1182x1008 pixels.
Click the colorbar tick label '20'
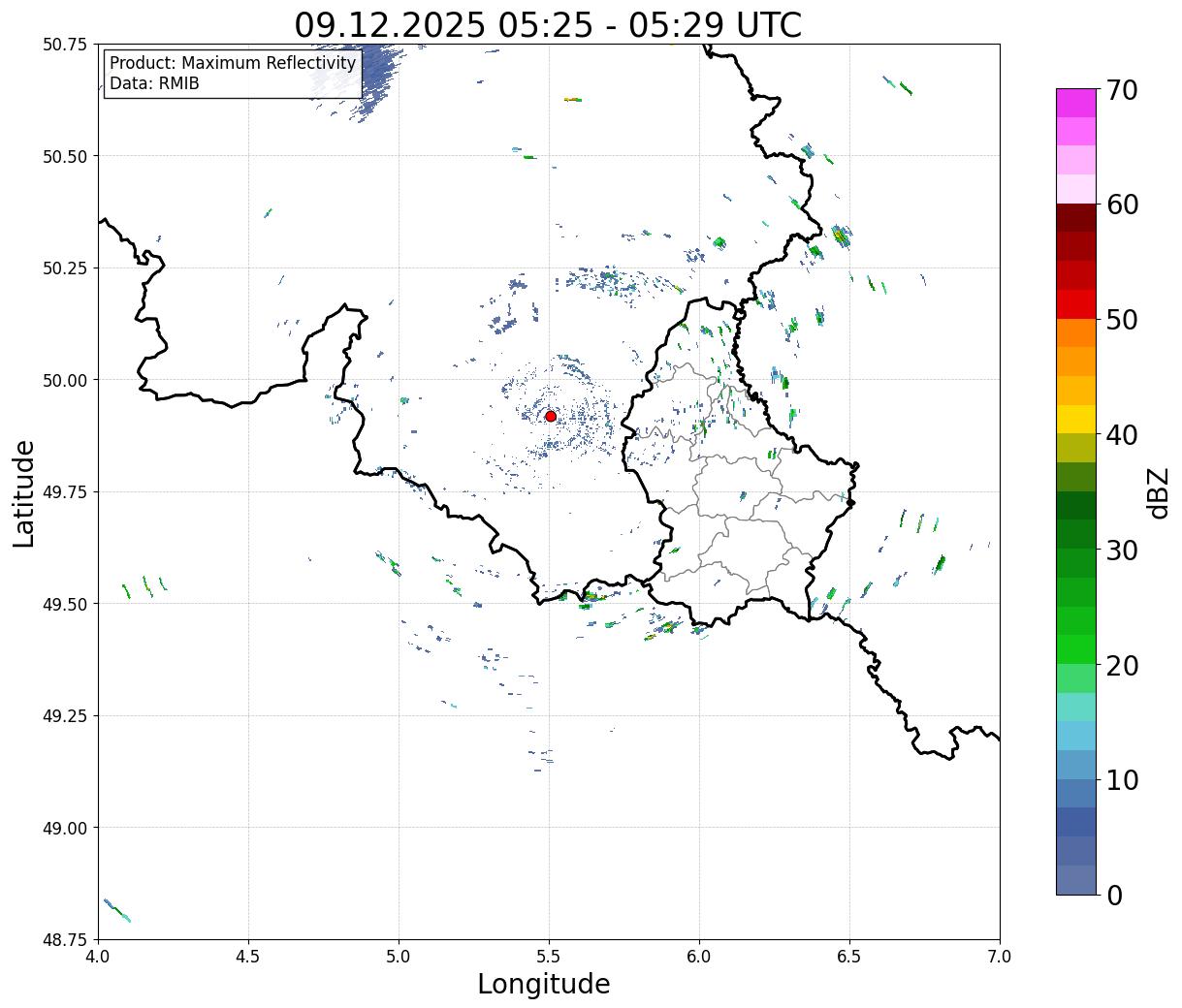click(1122, 665)
